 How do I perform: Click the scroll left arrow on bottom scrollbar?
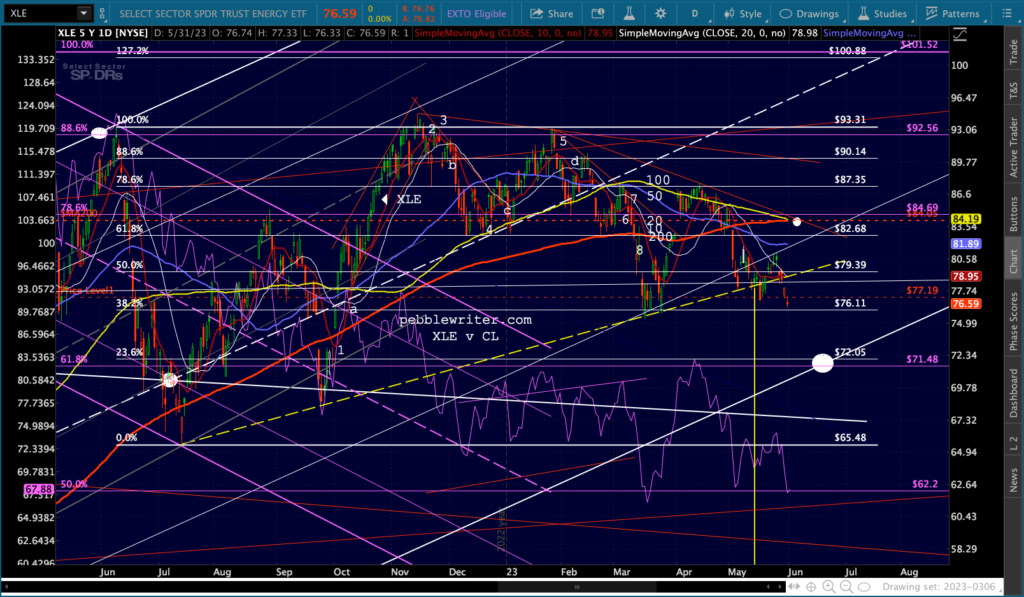point(7,587)
